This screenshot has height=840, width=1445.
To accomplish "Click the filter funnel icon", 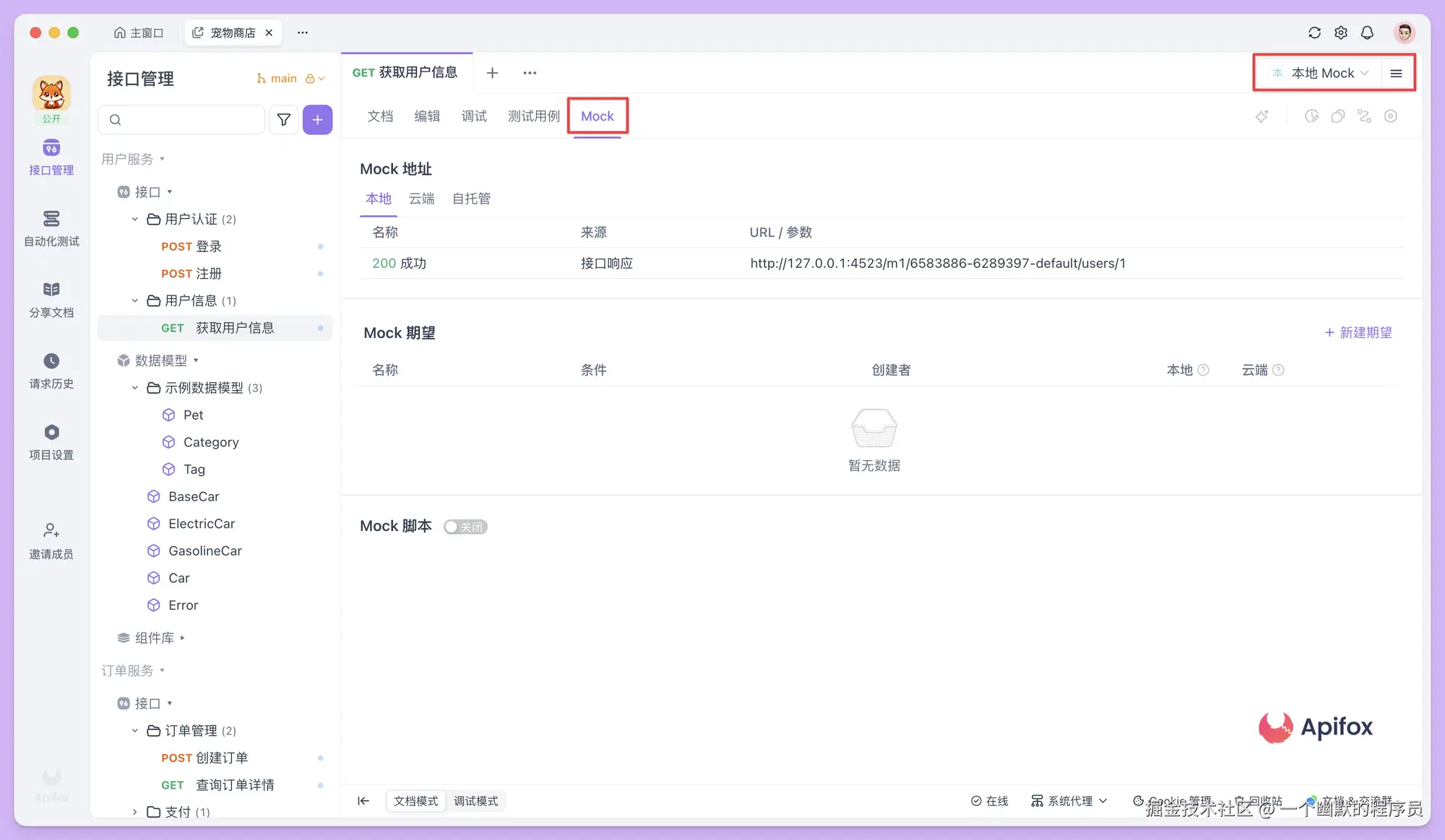I will pyautogui.click(x=284, y=120).
